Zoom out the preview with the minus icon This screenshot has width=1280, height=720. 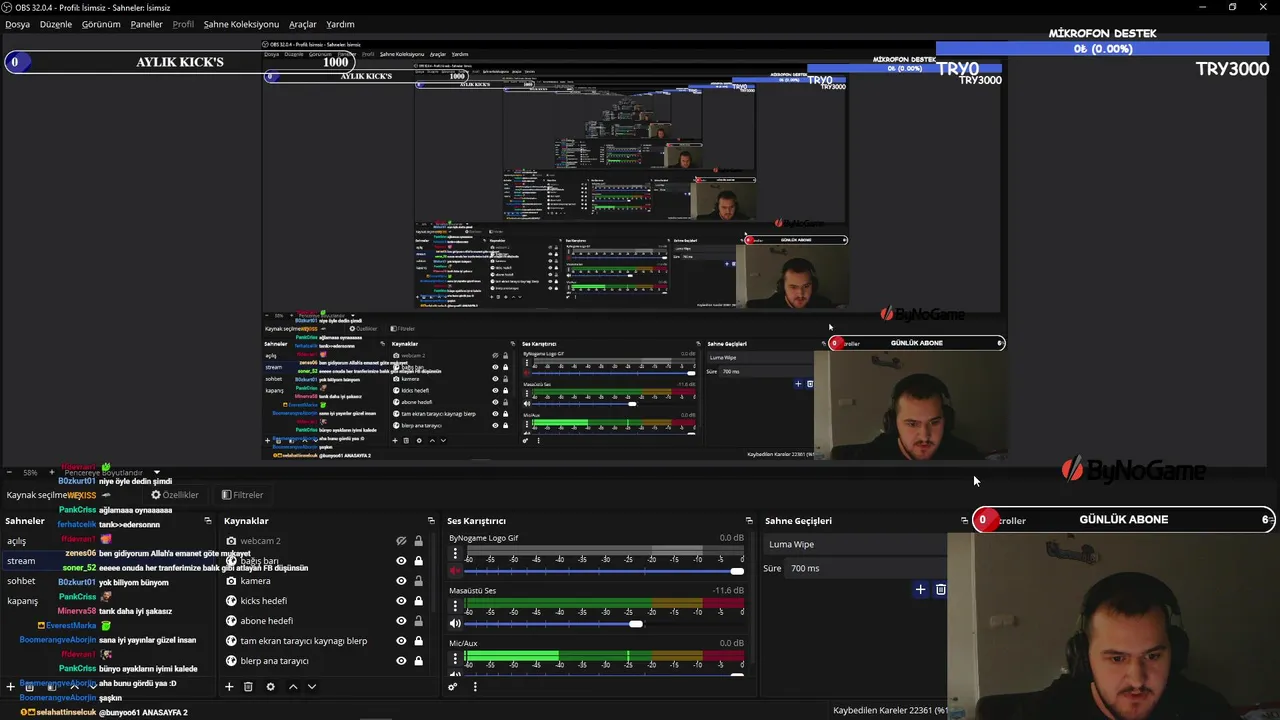coord(9,472)
